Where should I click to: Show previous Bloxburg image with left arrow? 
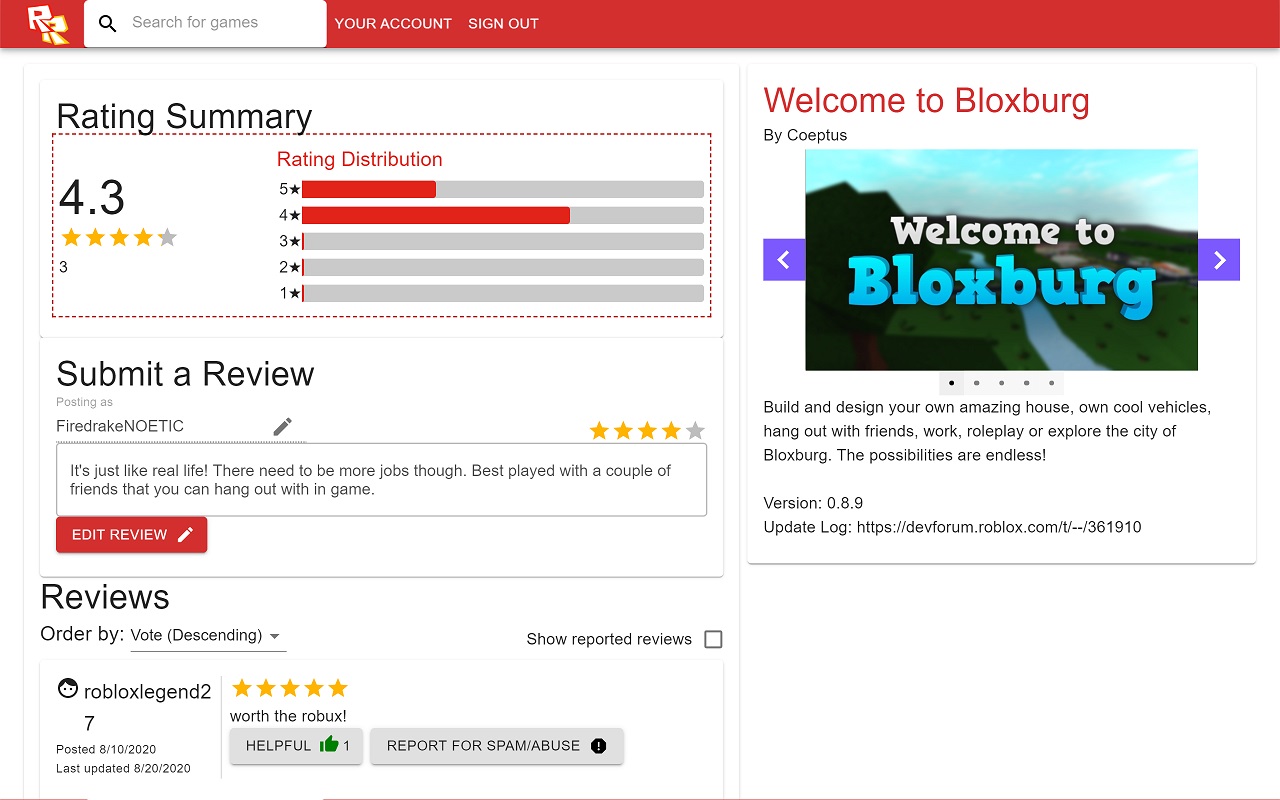pos(784,260)
